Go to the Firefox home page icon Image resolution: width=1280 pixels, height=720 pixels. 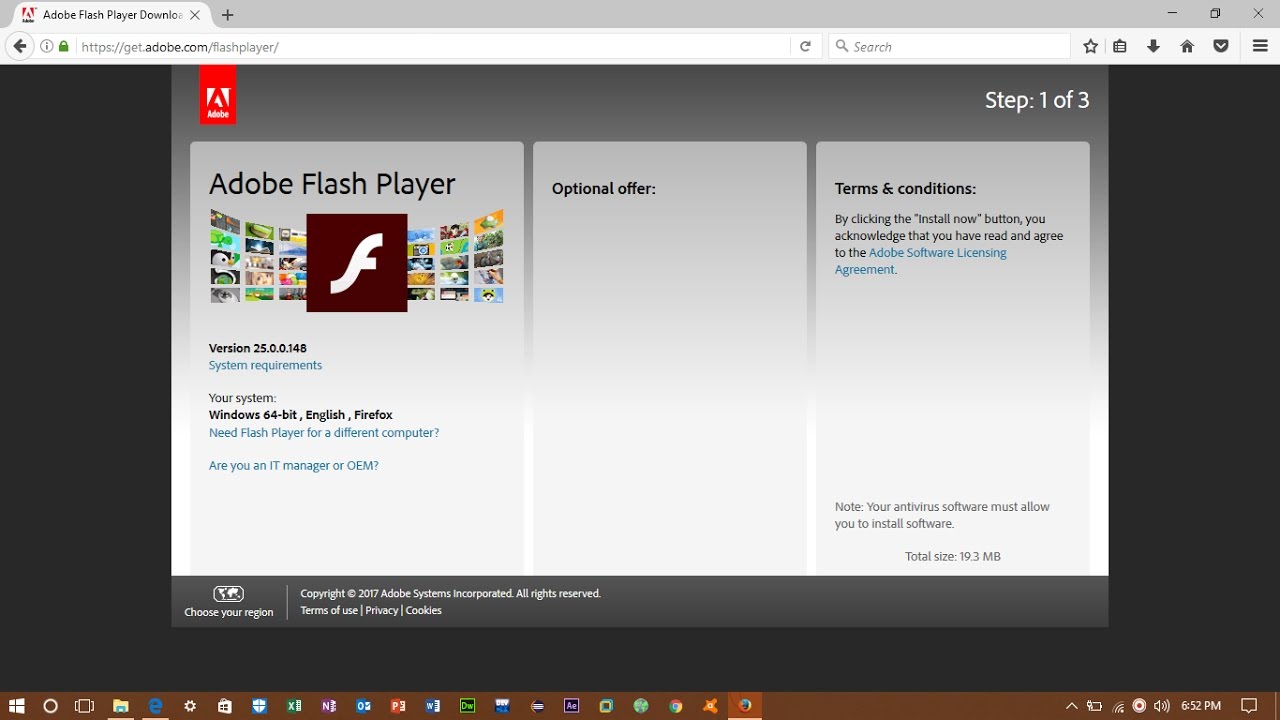[1187, 46]
